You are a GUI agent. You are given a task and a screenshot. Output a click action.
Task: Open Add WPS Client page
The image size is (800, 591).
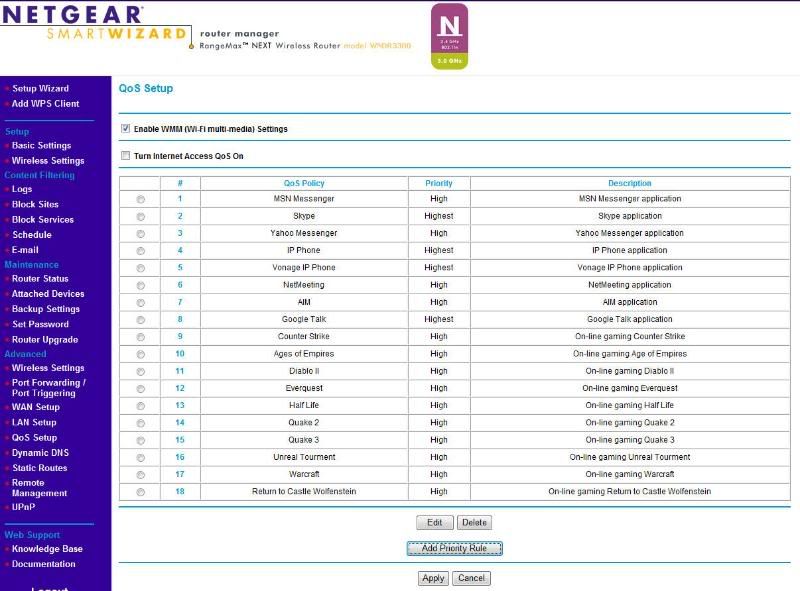(45, 104)
